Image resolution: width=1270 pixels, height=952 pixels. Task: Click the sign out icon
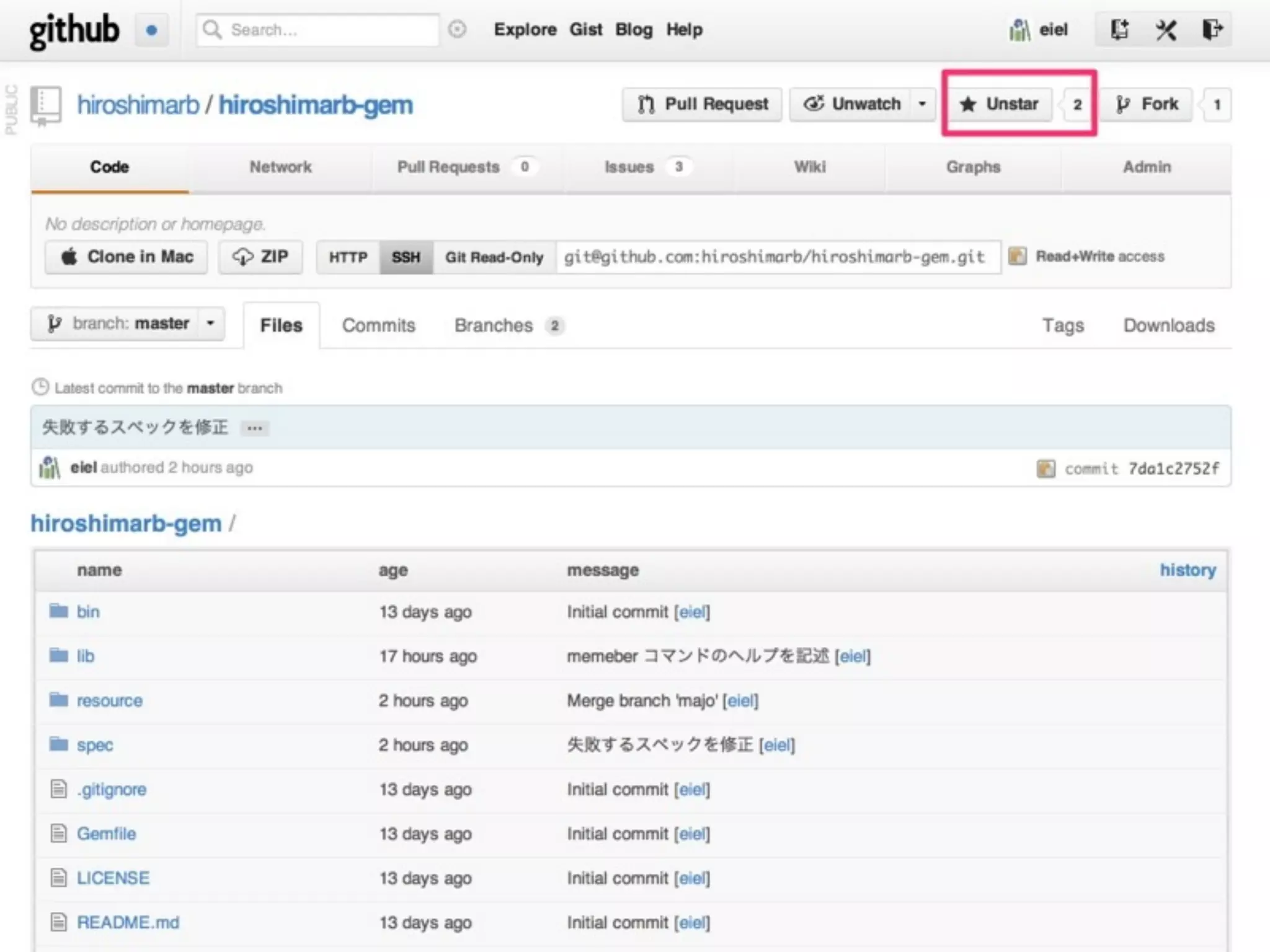pos(1212,29)
